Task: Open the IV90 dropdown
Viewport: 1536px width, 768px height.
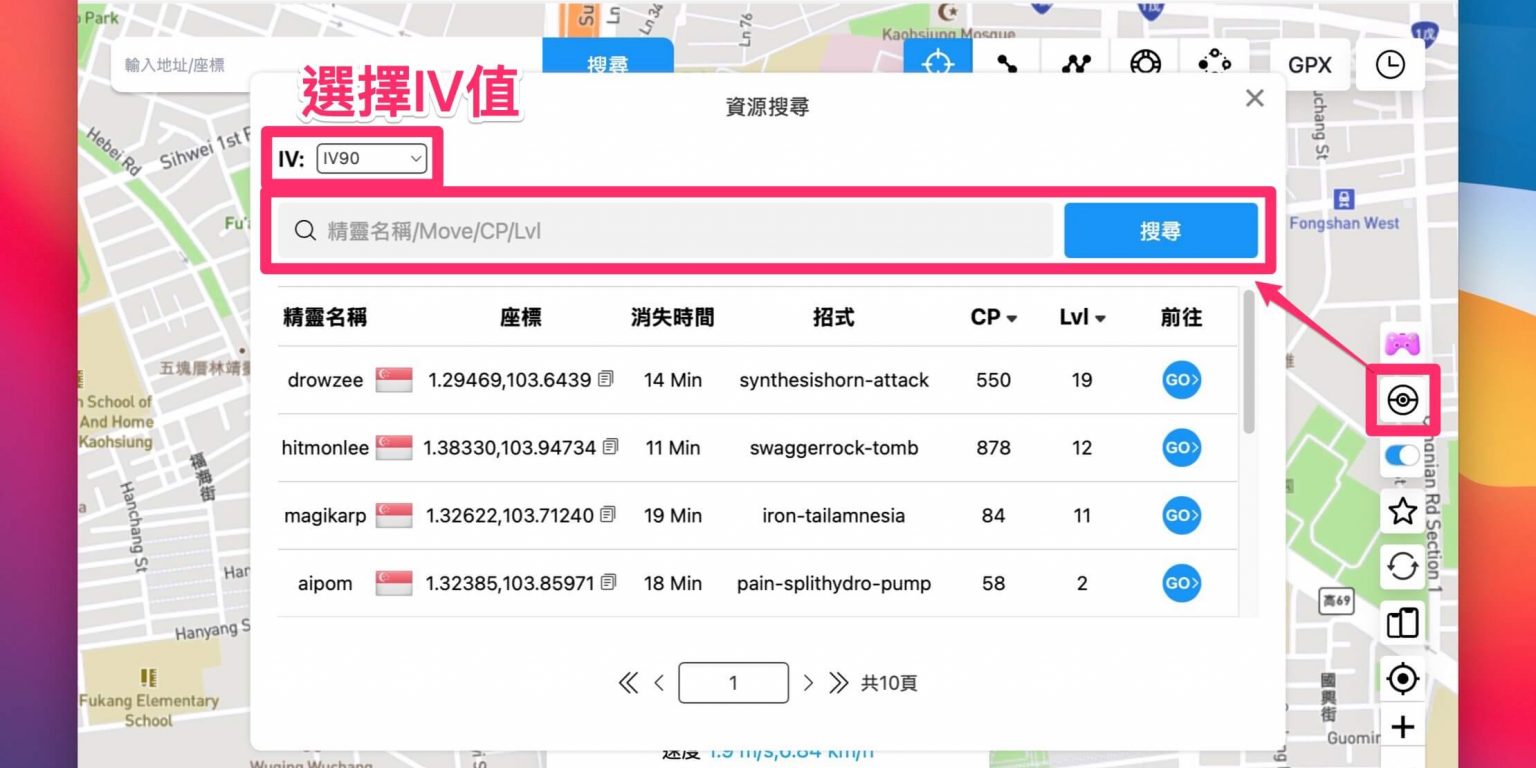Action: pyautogui.click(x=371, y=158)
